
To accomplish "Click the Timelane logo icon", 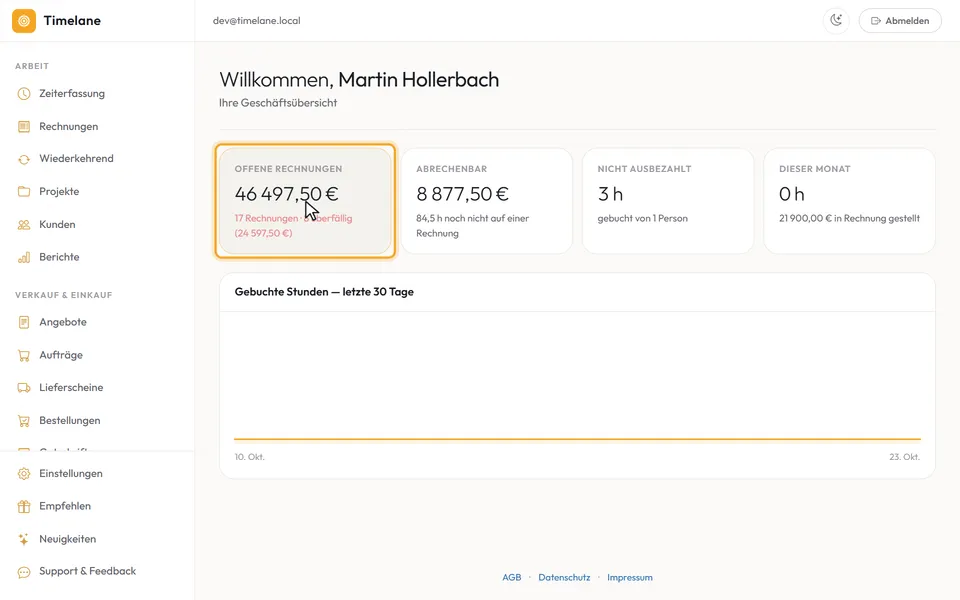I will 24,21.
